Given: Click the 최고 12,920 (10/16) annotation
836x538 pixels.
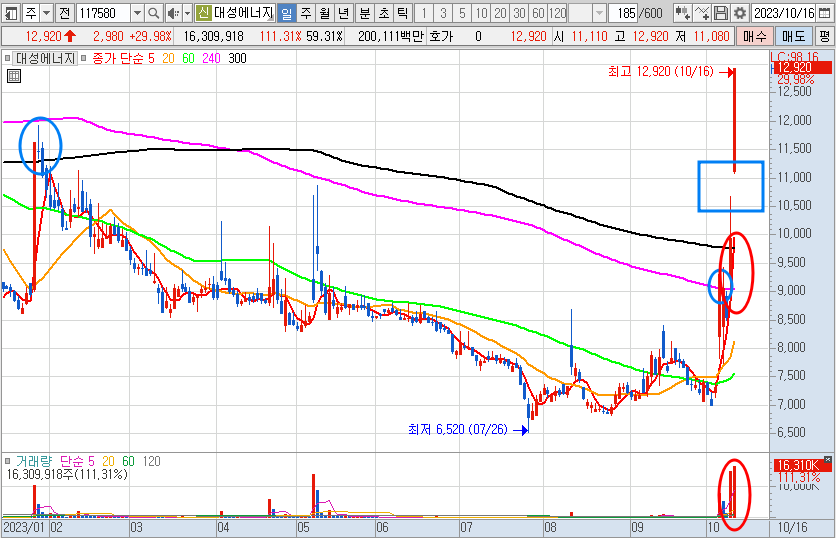Looking at the screenshot, I should pyautogui.click(x=661, y=71).
